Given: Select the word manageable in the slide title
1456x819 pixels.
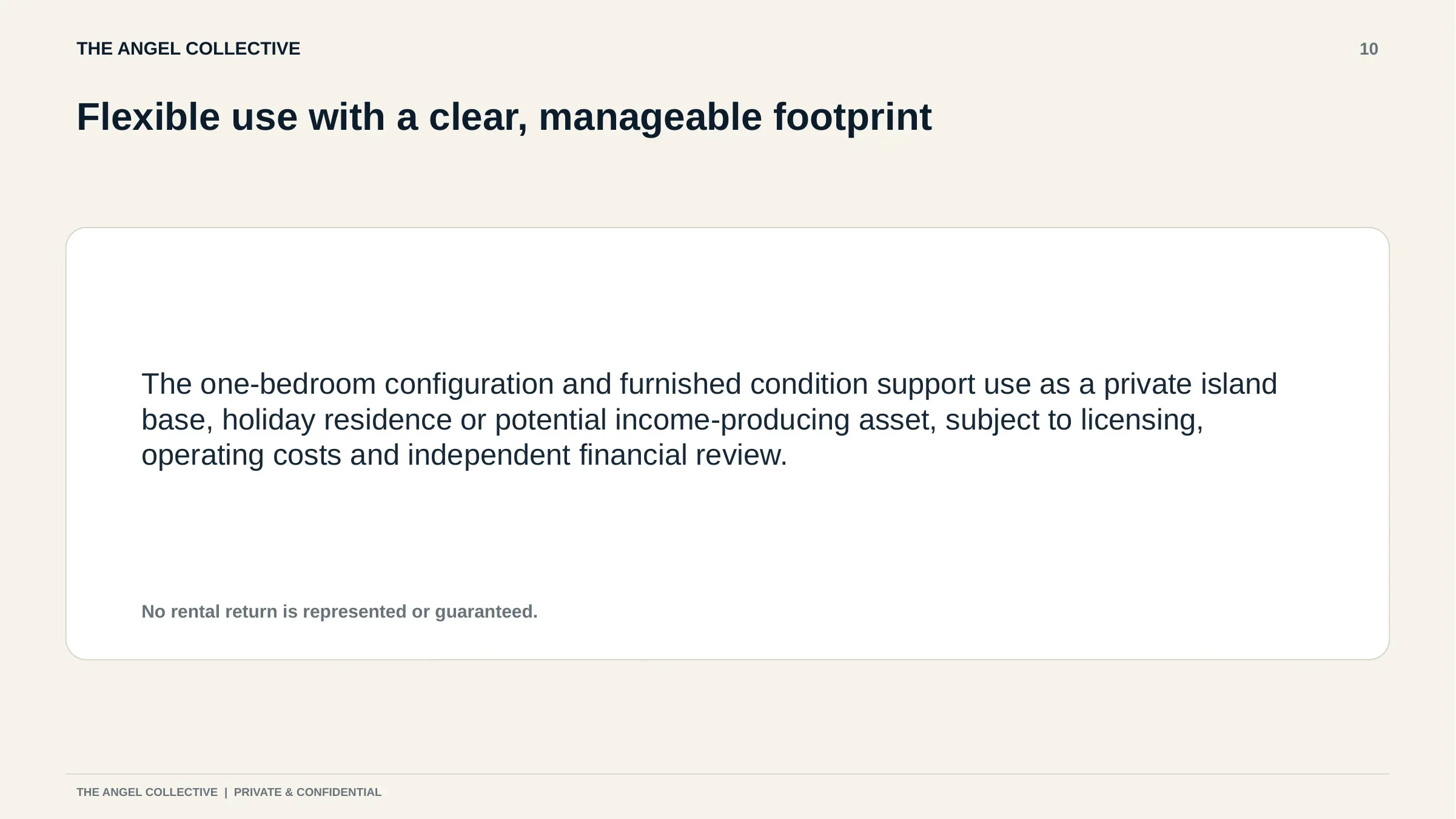Looking at the screenshot, I should 650,116.
